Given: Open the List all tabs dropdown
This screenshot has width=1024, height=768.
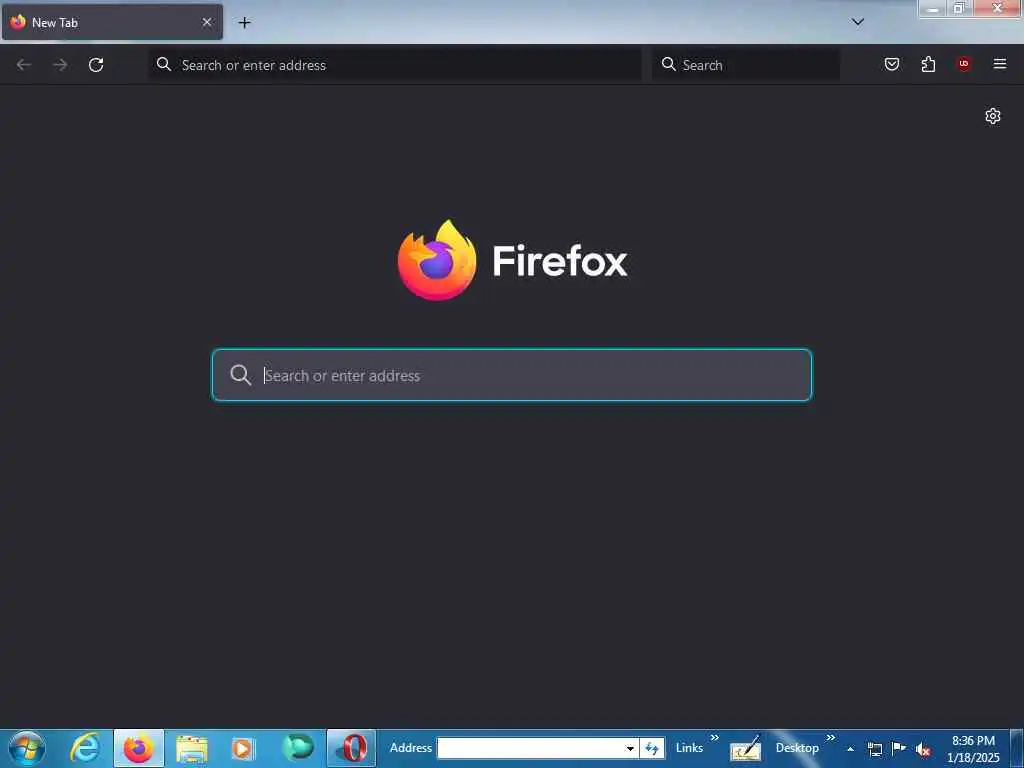Looking at the screenshot, I should pos(858,22).
